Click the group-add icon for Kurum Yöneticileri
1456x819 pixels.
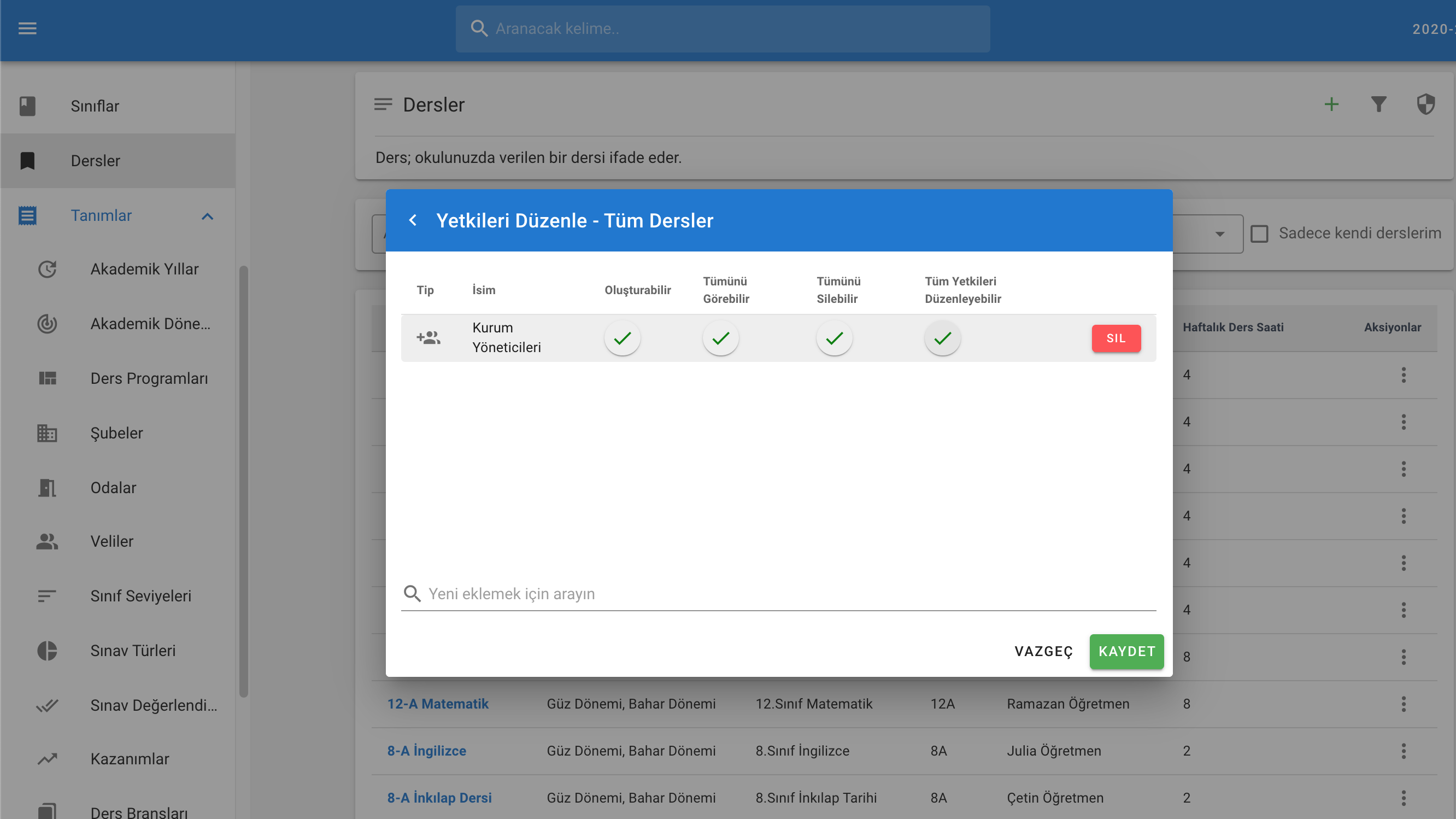(x=428, y=338)
